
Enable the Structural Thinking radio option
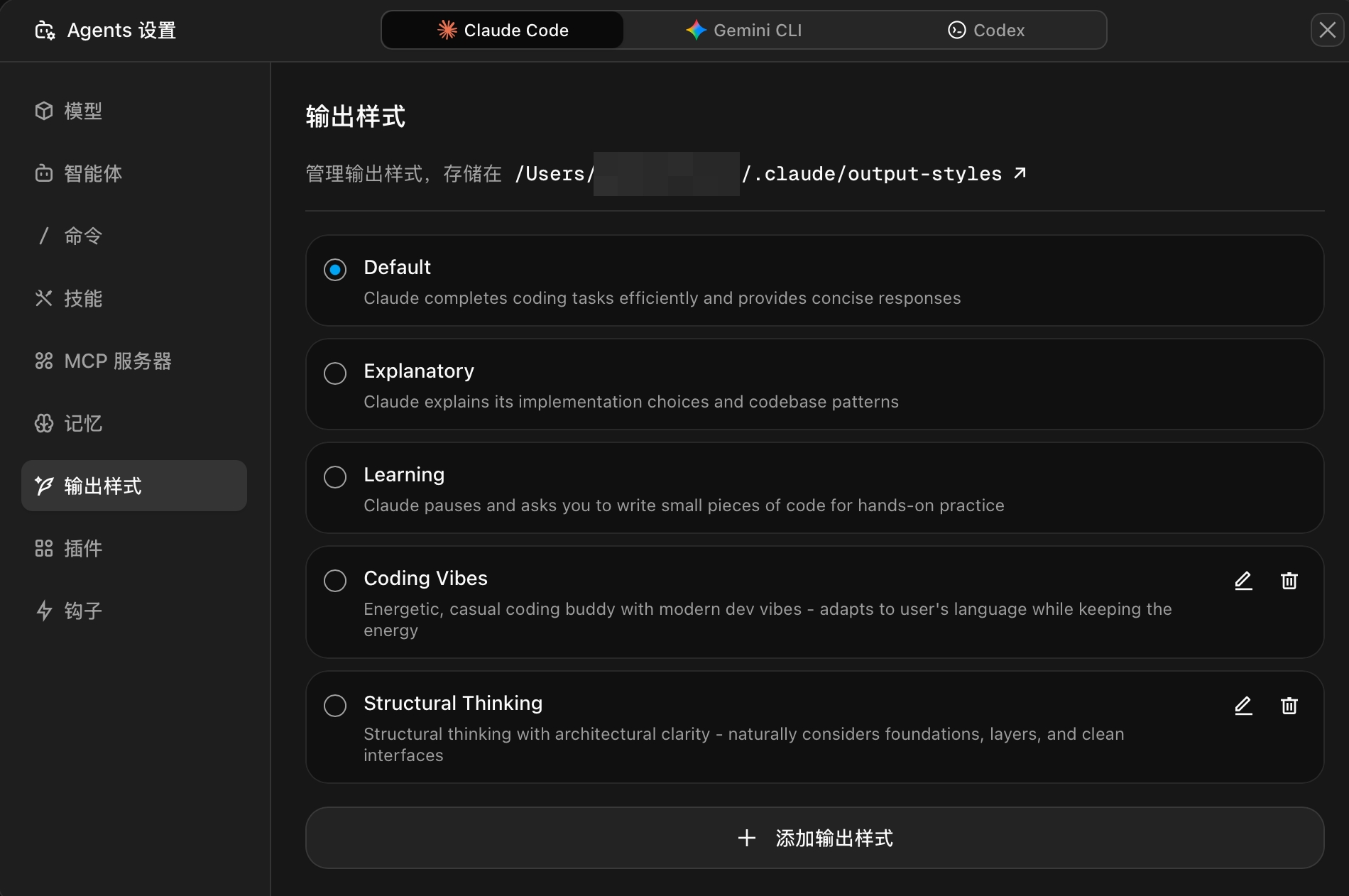coord(335,706)
